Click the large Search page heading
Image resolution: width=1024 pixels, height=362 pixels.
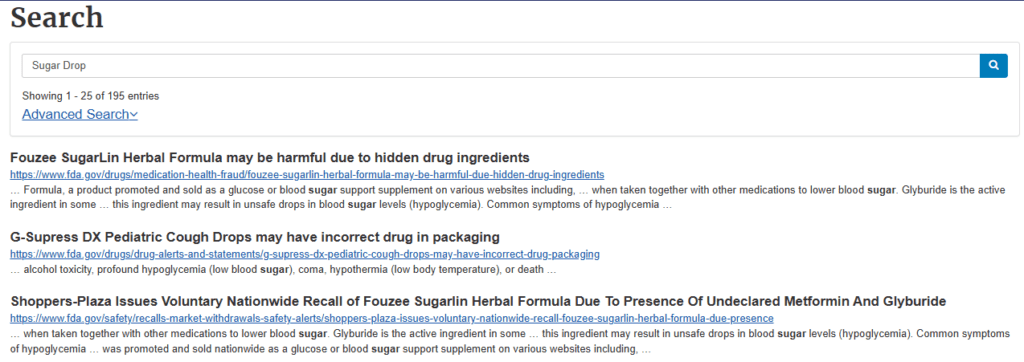pos(57,17)
